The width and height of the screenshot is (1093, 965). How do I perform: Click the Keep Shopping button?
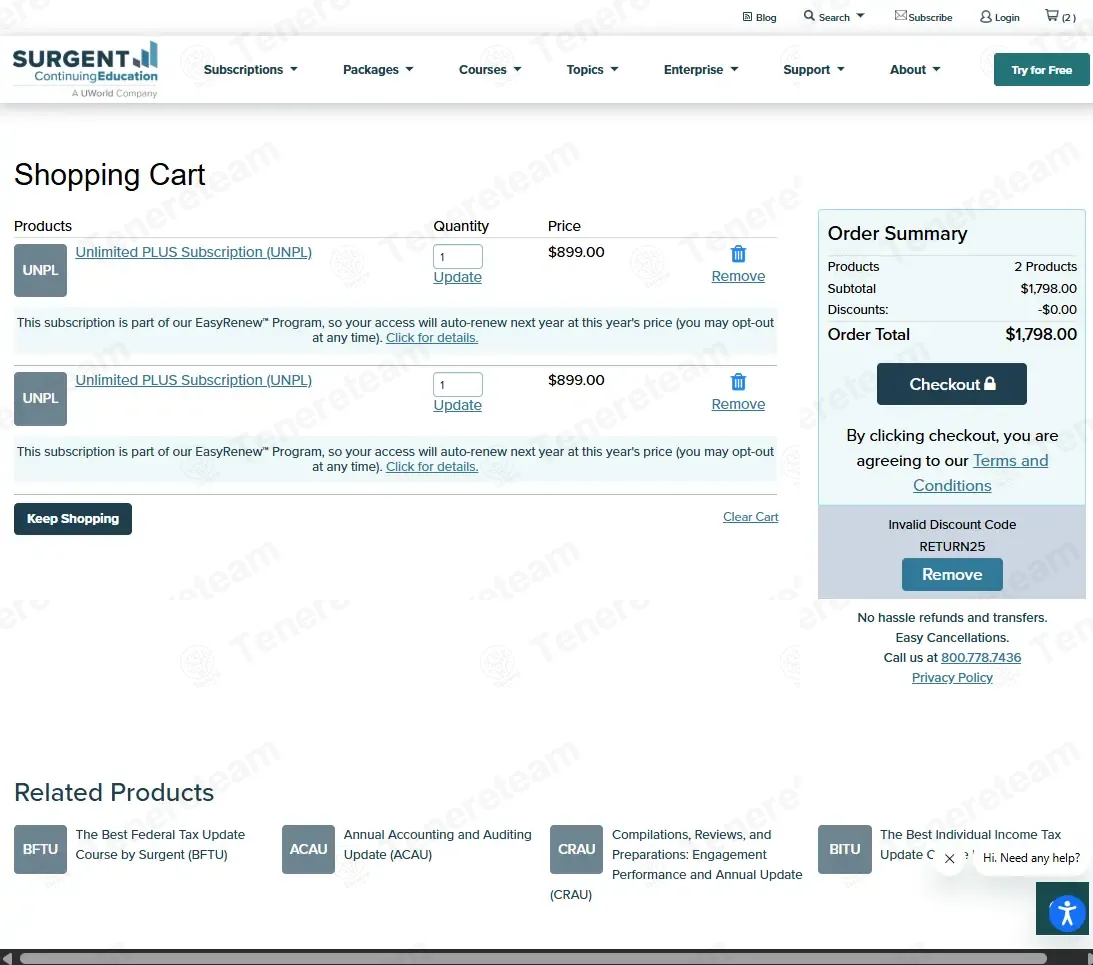(x=73, y=519)
